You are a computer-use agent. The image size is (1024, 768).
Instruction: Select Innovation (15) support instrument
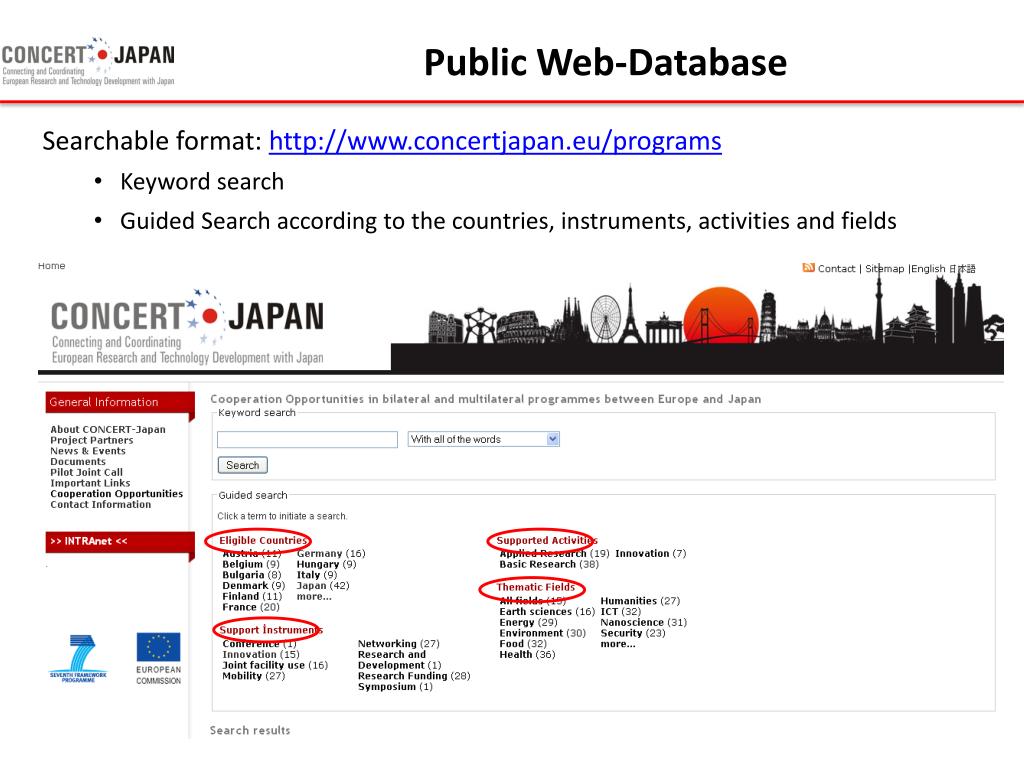261,654
